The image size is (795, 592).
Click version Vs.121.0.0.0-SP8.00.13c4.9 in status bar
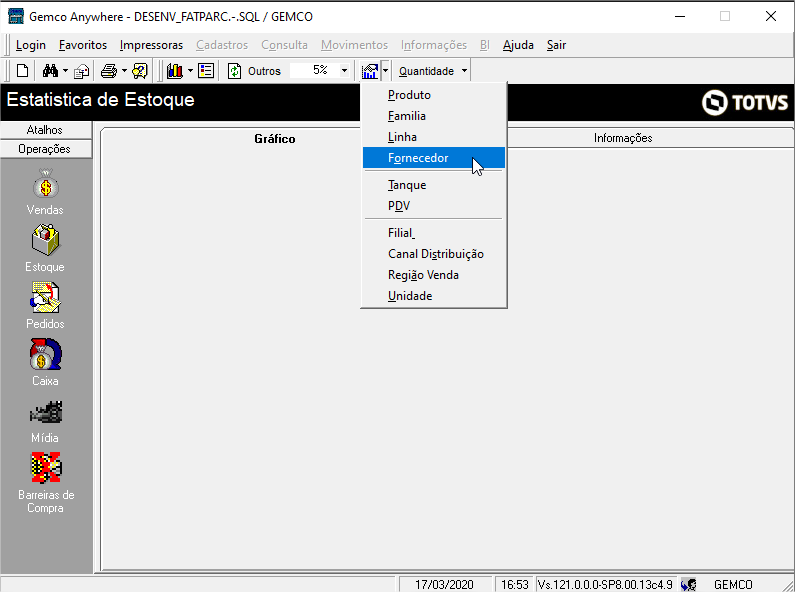coord(605,585)
